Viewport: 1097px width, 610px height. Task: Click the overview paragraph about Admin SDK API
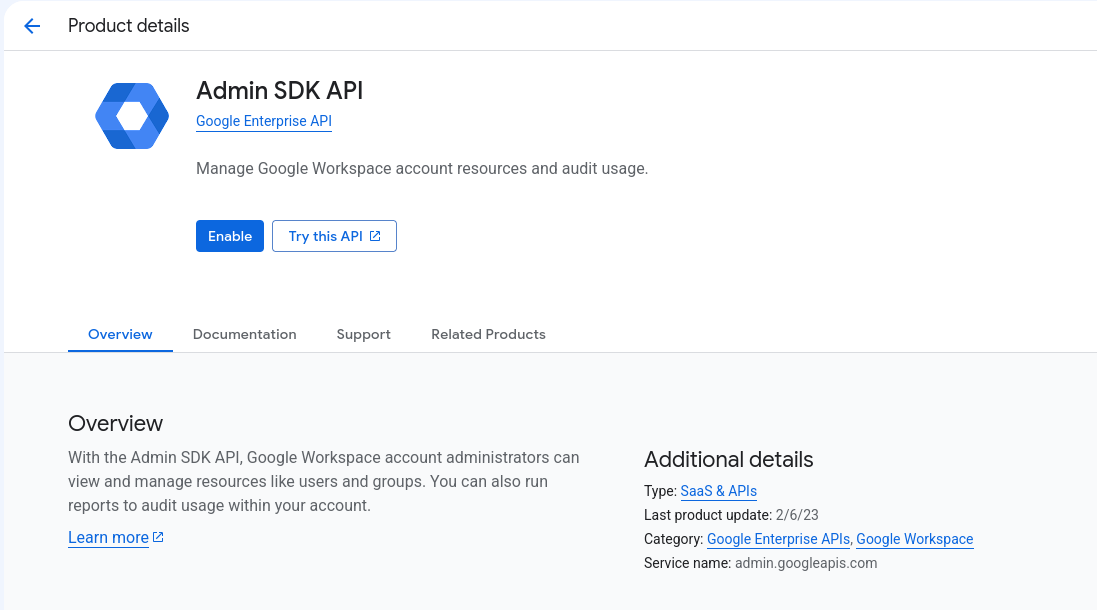tap(324, 481)
